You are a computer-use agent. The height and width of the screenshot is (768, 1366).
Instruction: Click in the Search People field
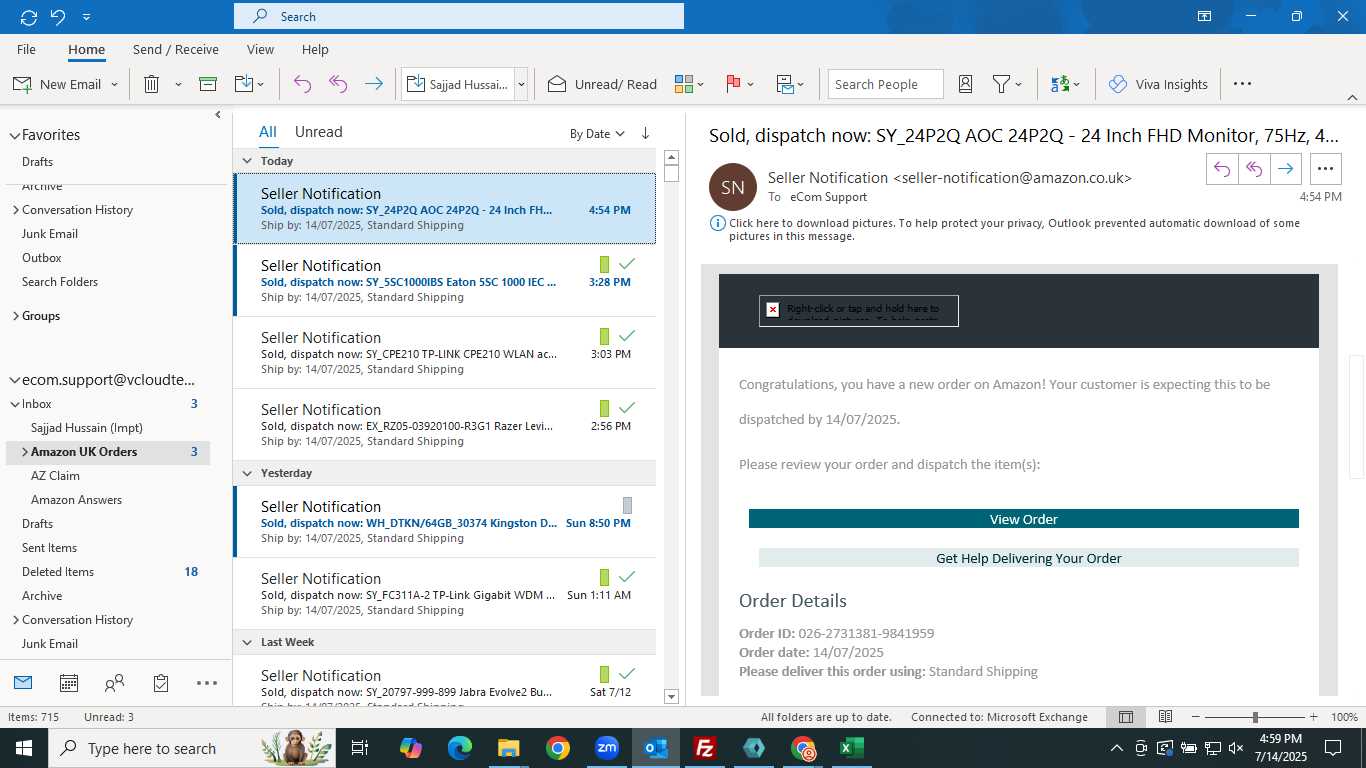pyautogui.click(x=885, y=84)
